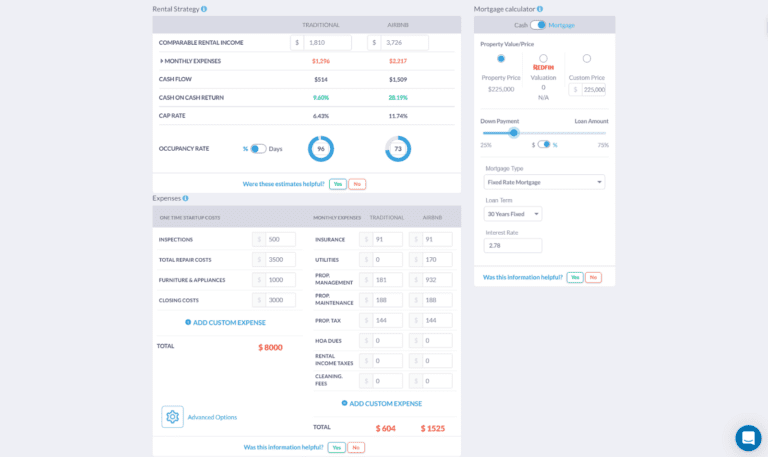Open the chat support bubble

(x=748, y=438)
